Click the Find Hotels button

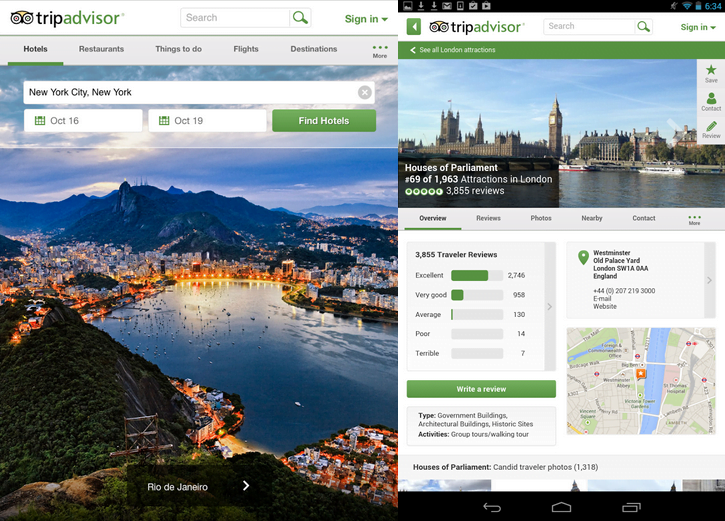click(x=324, y=121)
